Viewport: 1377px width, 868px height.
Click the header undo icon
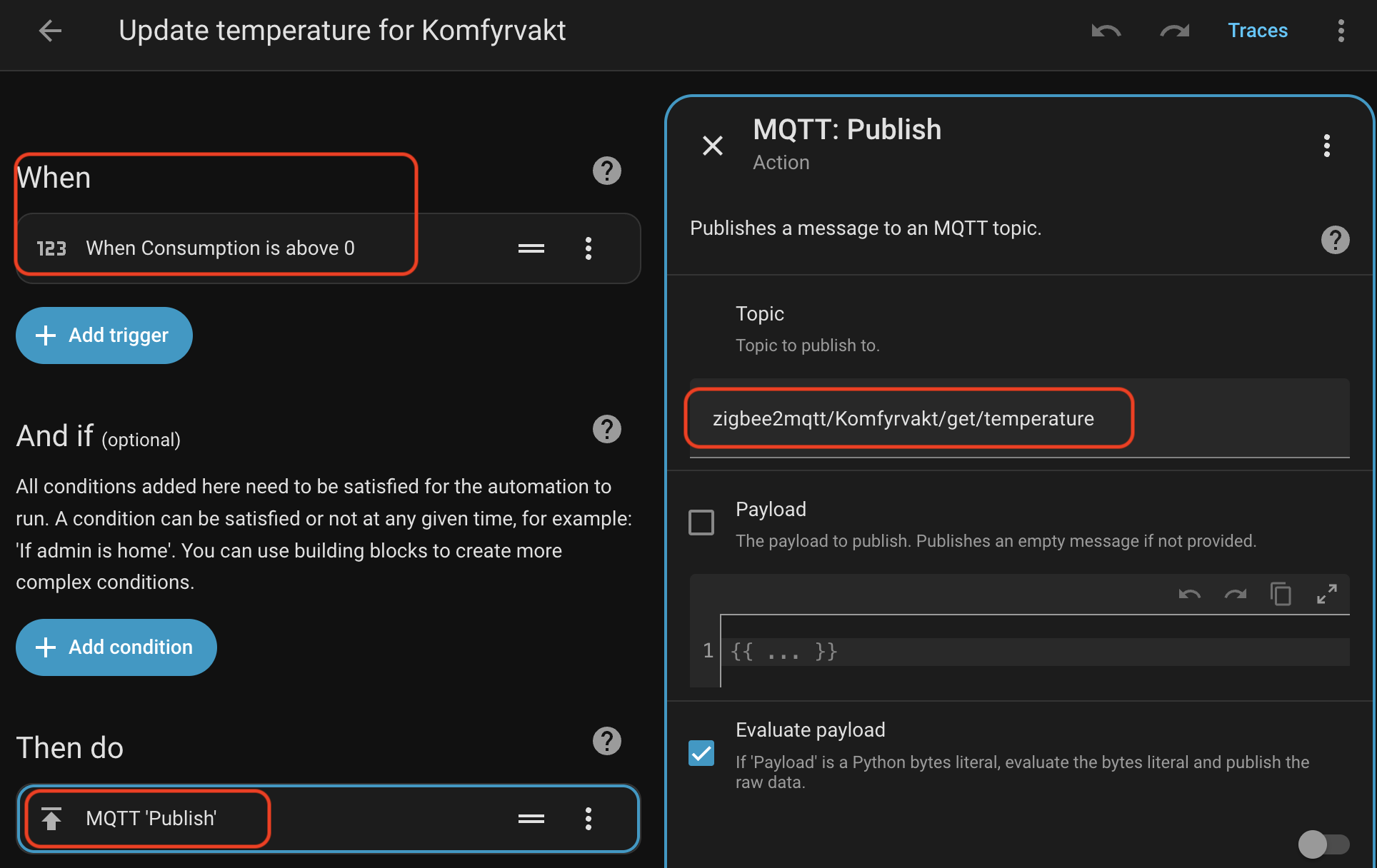pos(1106,31)
